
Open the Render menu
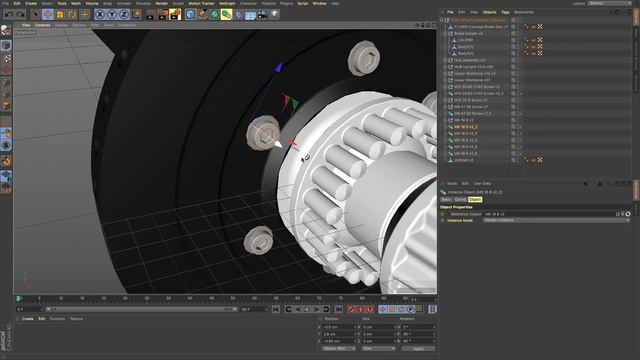tap(162, 3)
